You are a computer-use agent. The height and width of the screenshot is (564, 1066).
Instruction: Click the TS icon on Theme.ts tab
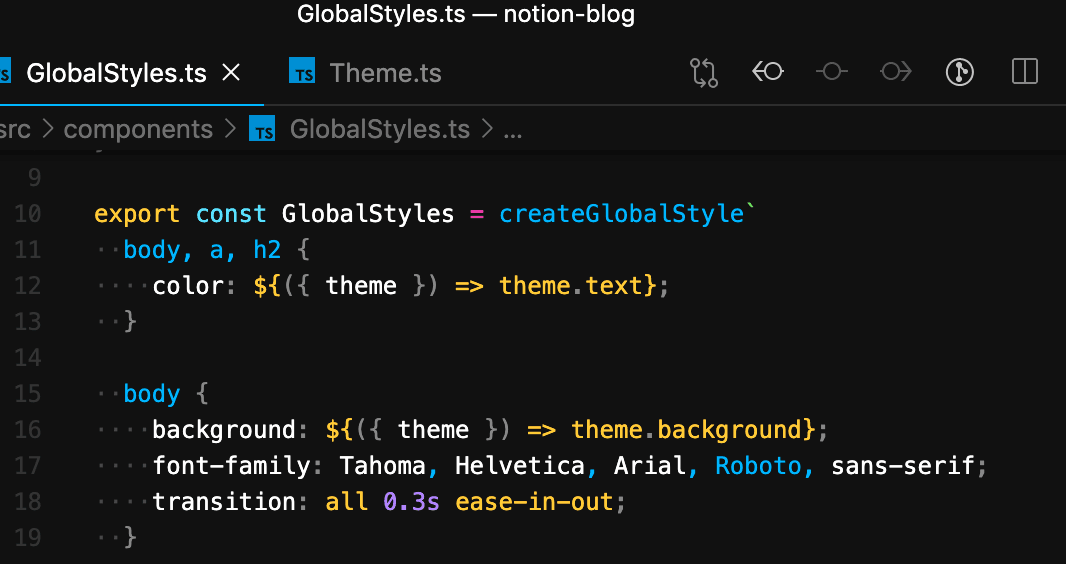coord(302,71)
